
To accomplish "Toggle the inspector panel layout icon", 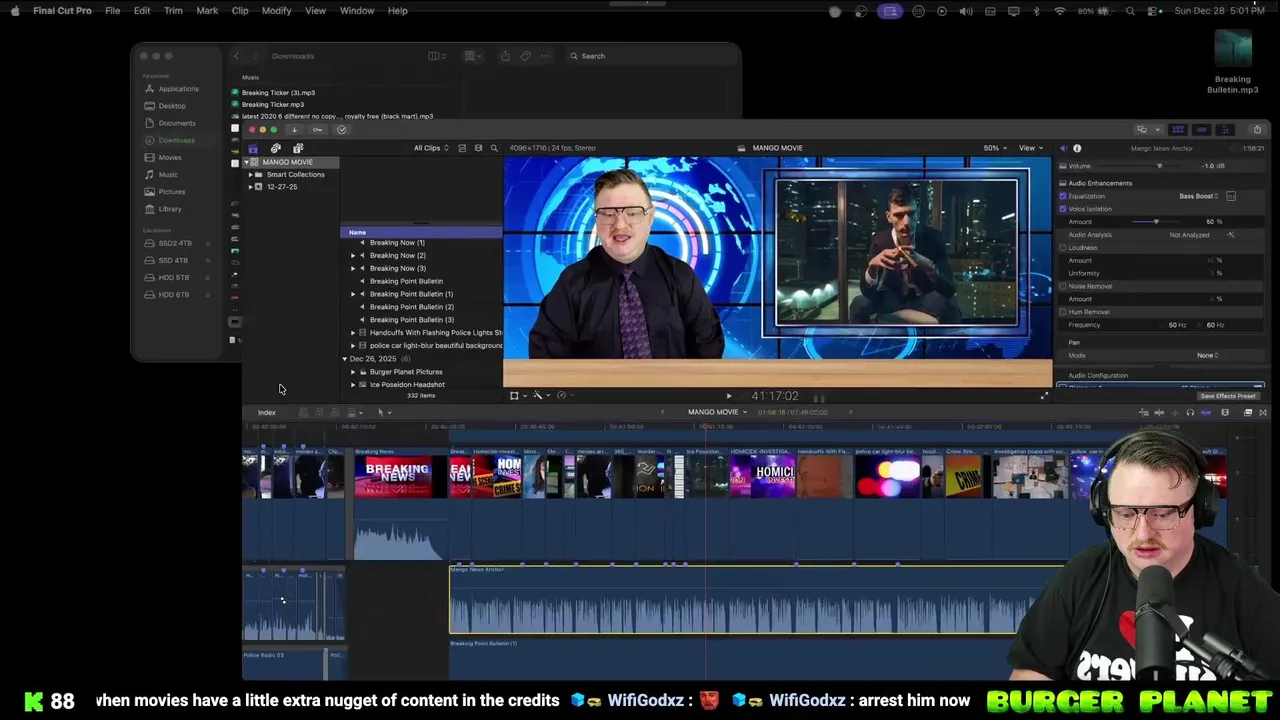I will pyautogui.click(x=1226, y=129).
